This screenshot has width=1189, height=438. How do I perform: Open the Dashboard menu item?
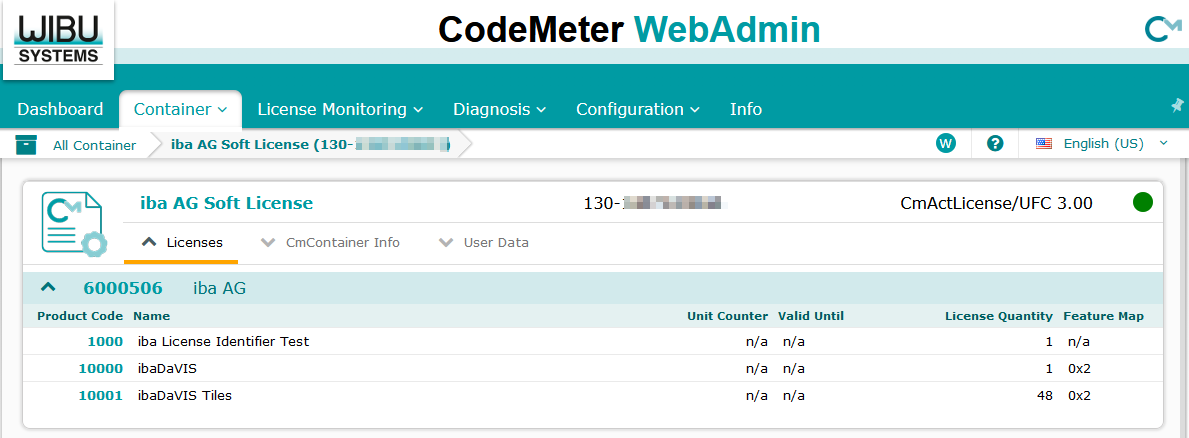60,109
